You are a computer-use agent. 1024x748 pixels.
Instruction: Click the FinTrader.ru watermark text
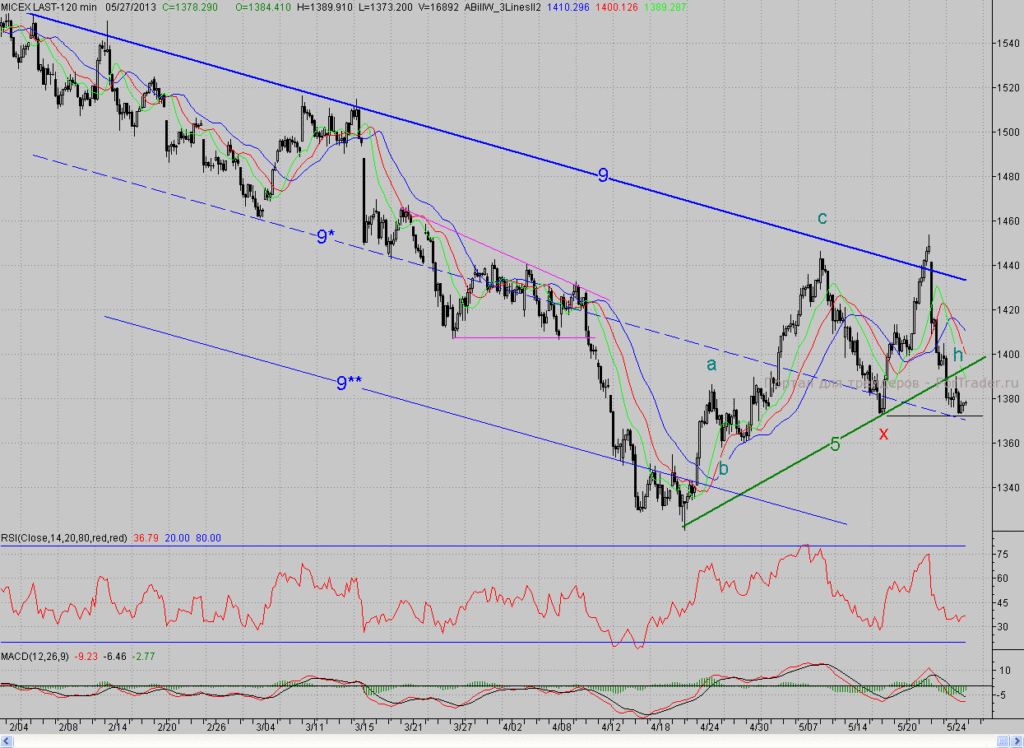point(976,383)
